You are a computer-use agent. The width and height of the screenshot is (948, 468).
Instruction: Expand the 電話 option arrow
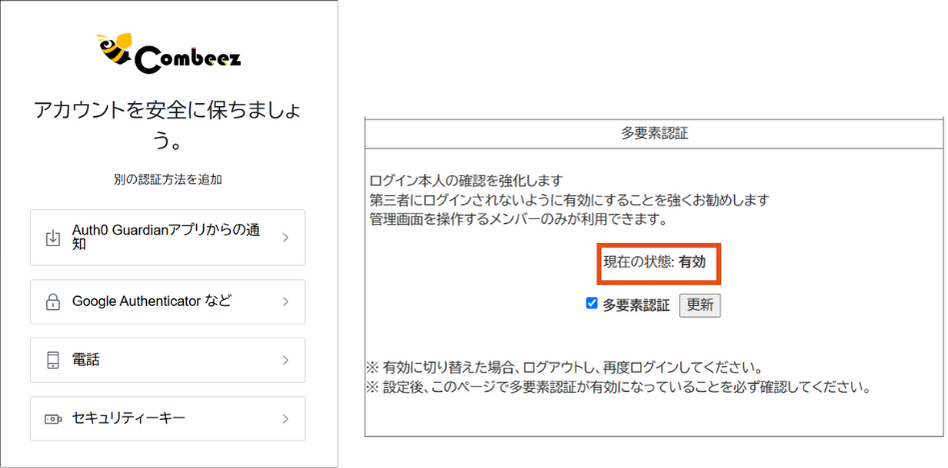click(285, 360)
